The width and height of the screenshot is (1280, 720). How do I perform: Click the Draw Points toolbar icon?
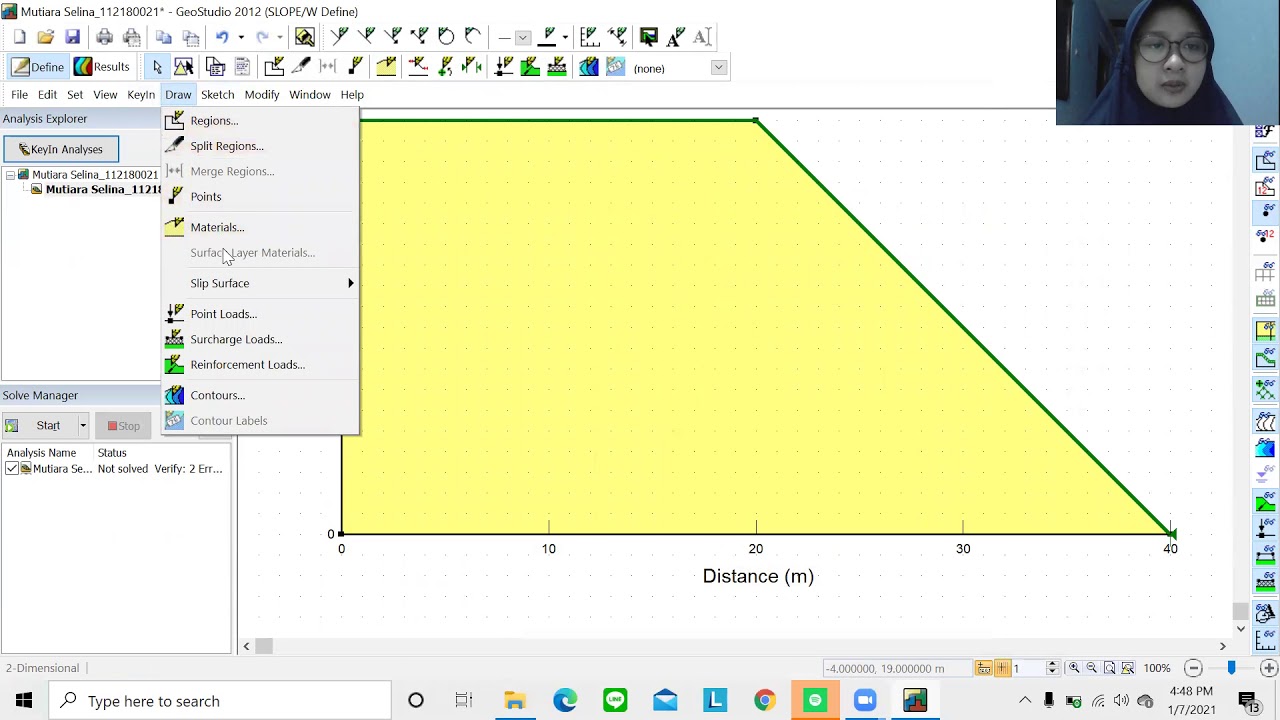pyautogui.click(x=355, y=67)
